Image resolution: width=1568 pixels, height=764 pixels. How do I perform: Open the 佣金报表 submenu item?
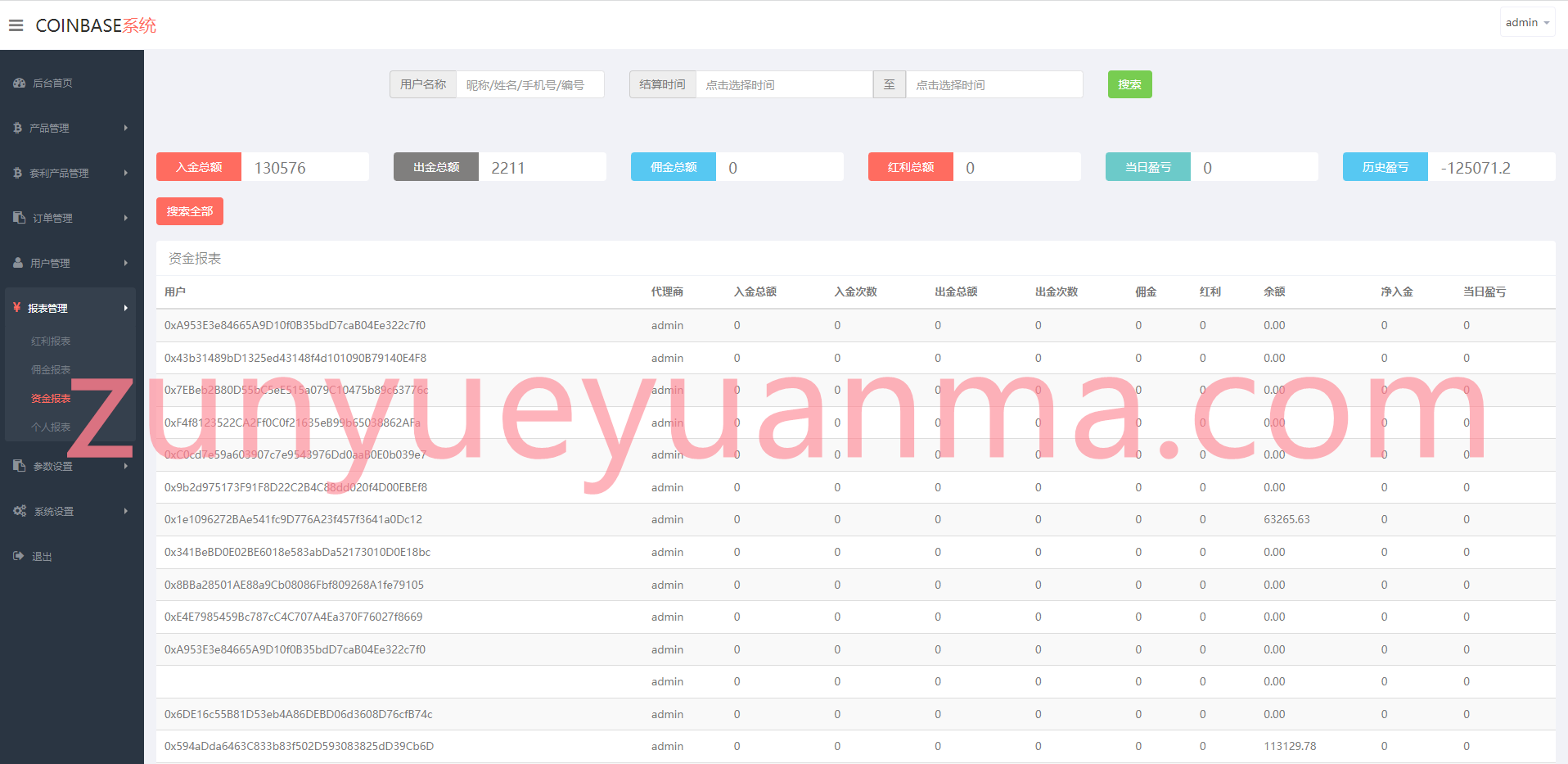tap(51, 369)
